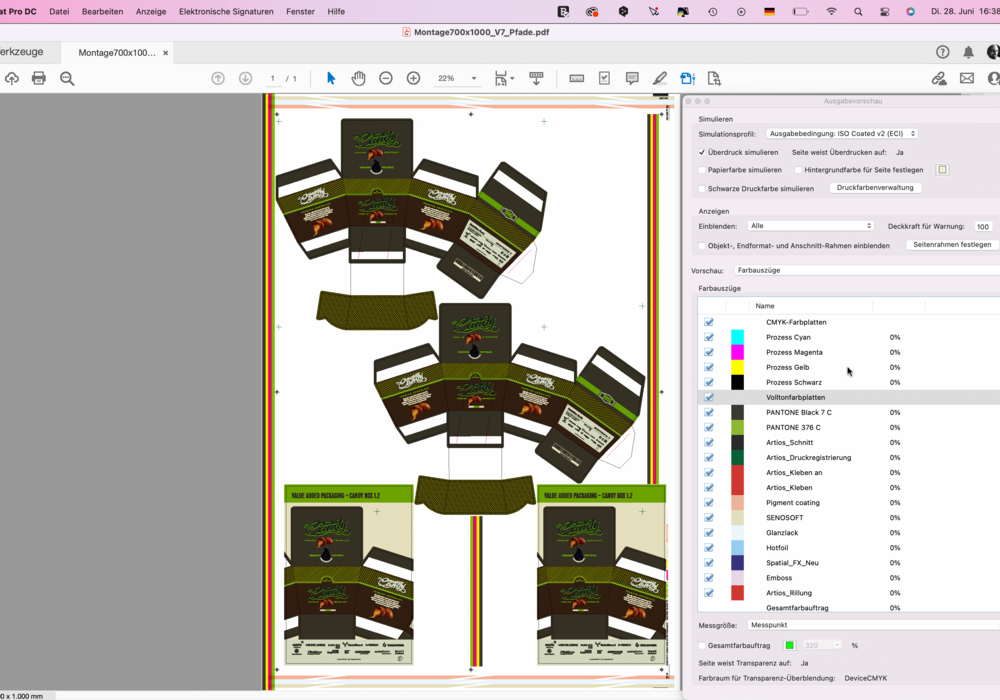Click the Druckfarbenverwaltung button
The width and height of the screenshot is (1000, 700).
click(875, 188)
